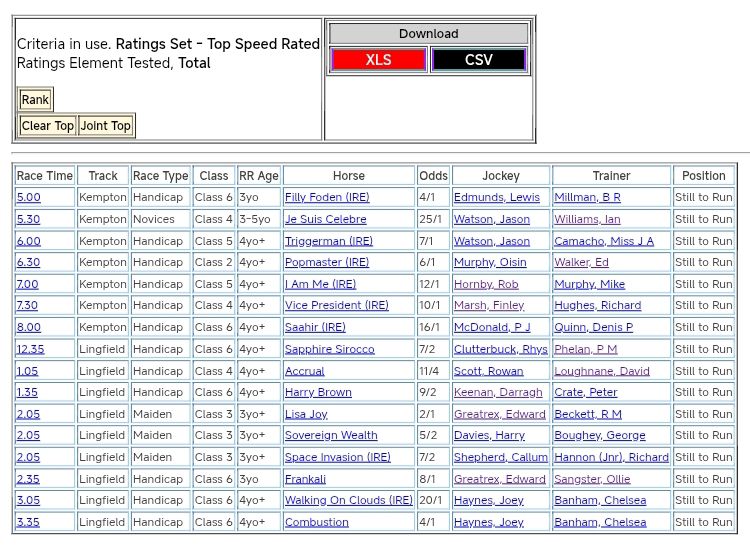The image size is (750, 553).
Task: View trainer Hannon (Jnr), Richard link
Action: coord(612,457)
